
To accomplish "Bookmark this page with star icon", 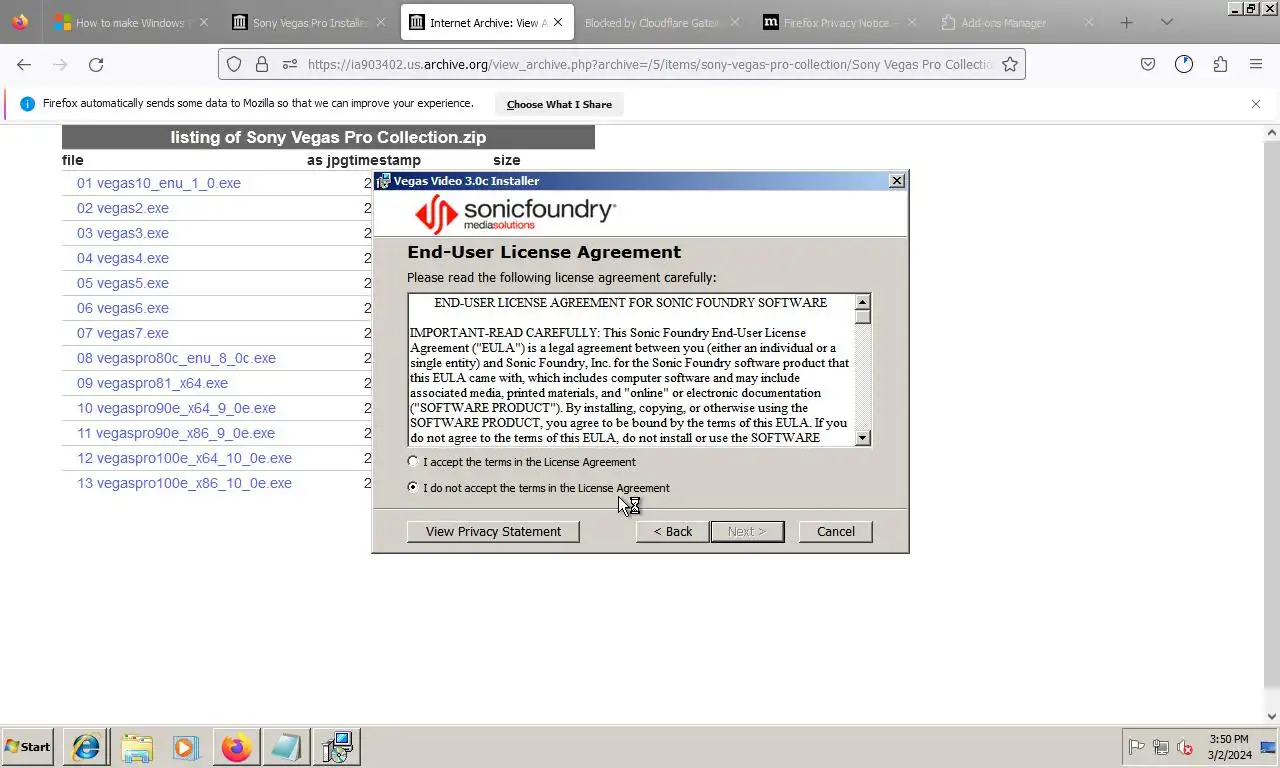I will click(1010, 65).
